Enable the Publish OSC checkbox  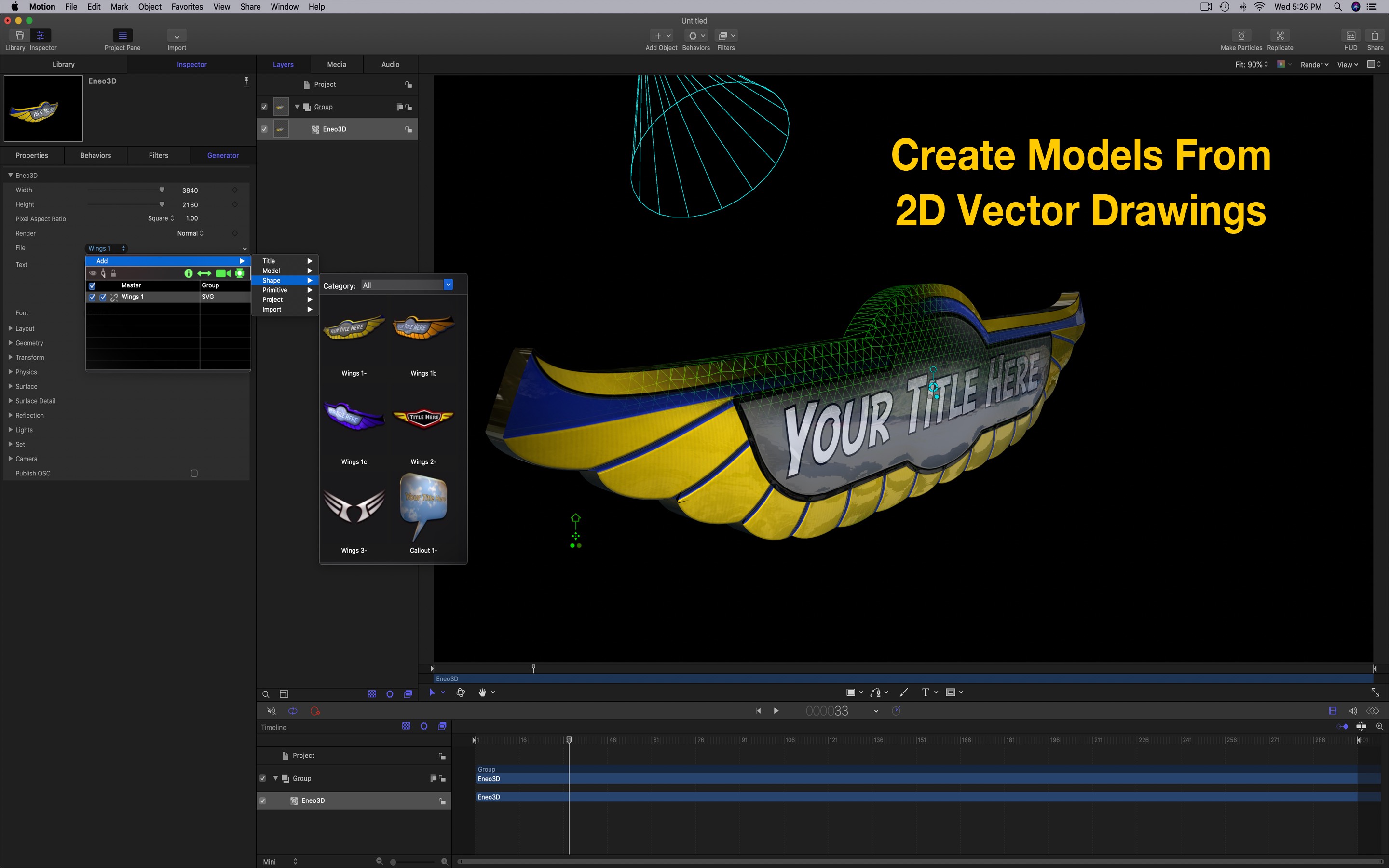point(194,473)
